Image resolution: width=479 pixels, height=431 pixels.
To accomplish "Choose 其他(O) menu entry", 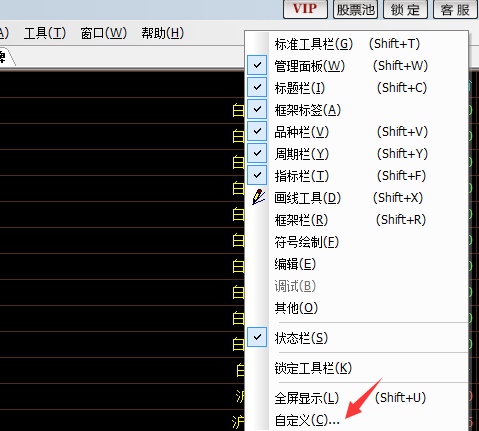I will [x=357, y=308].
